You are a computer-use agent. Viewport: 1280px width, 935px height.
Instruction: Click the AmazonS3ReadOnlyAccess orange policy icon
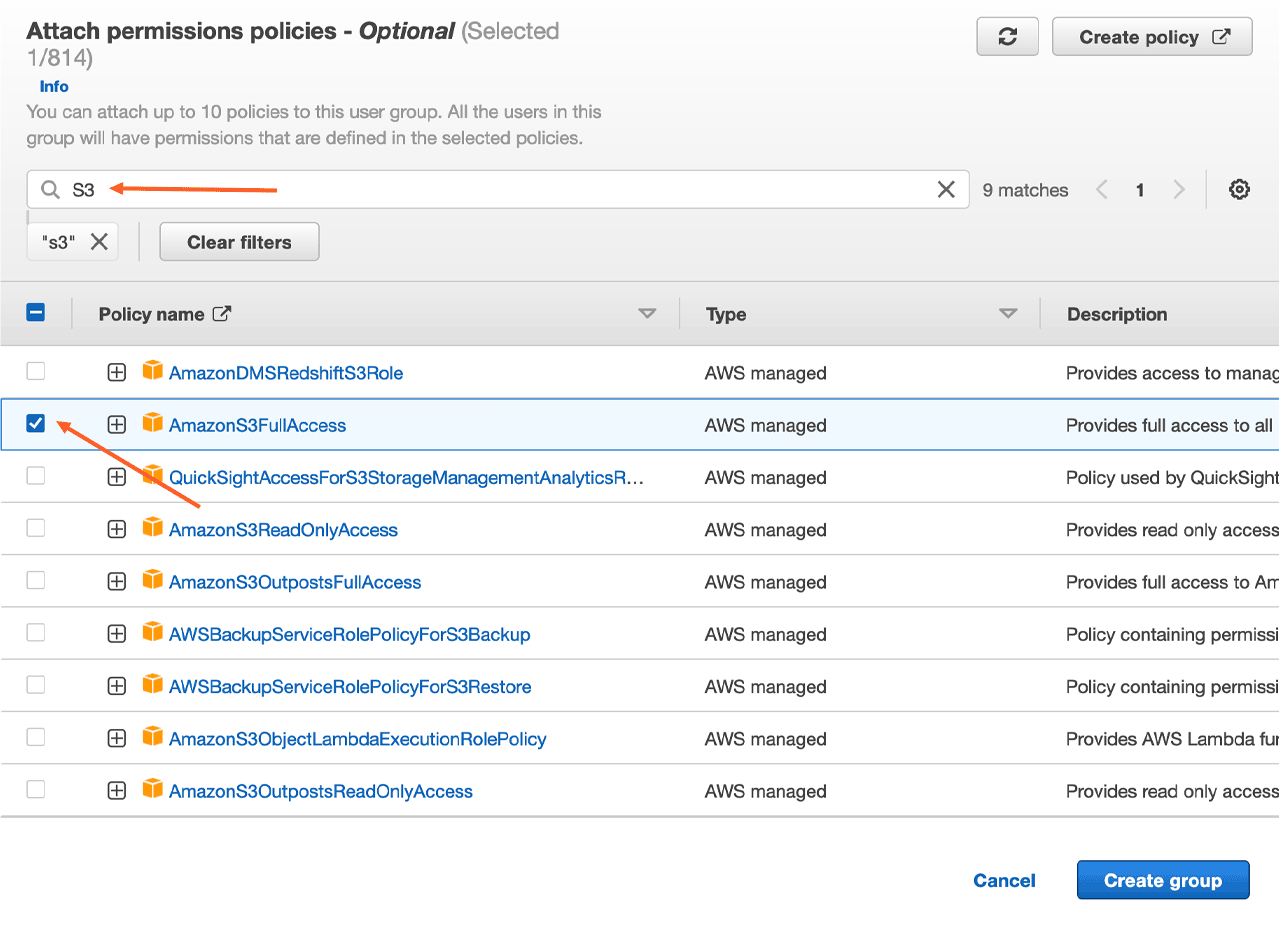152,528
